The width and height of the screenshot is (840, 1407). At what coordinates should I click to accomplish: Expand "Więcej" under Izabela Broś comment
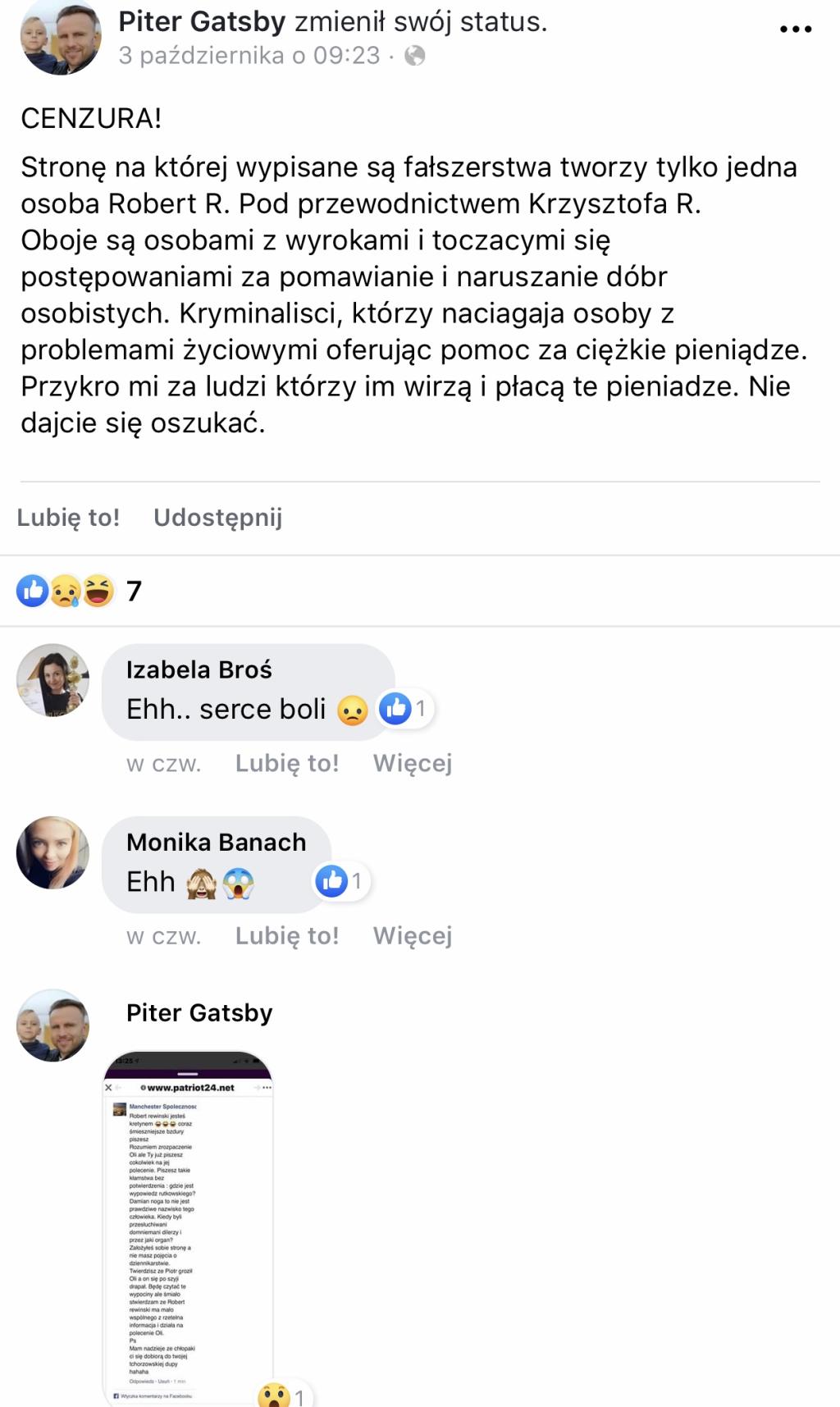click(413, 763)
